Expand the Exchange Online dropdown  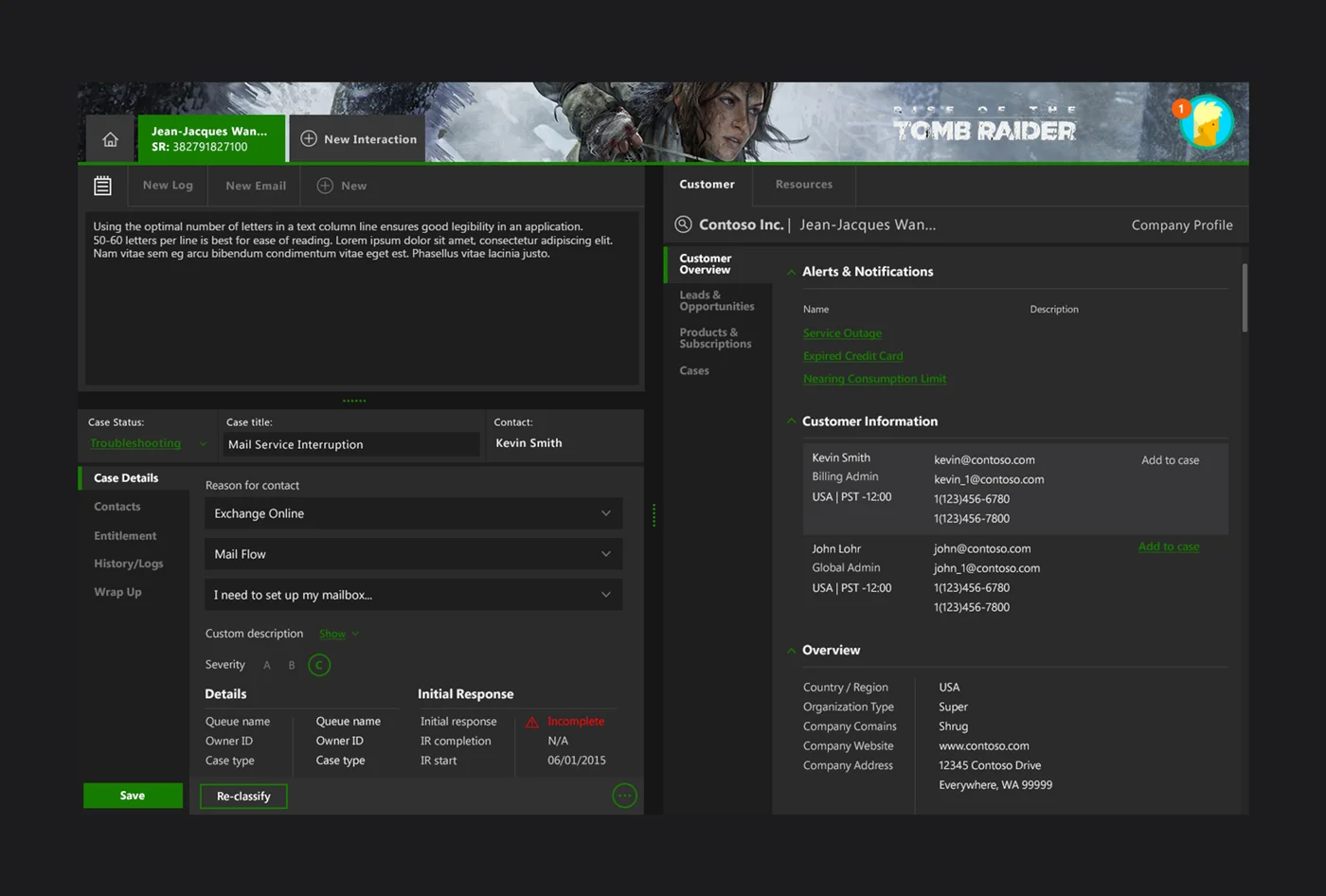[x=414, y=513]
